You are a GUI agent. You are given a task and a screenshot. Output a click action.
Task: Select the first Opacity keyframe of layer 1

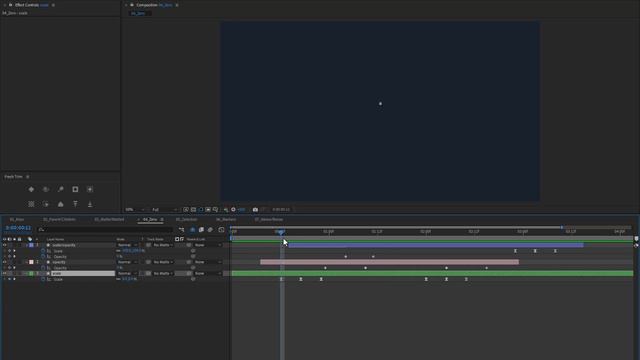pos(346,257)
